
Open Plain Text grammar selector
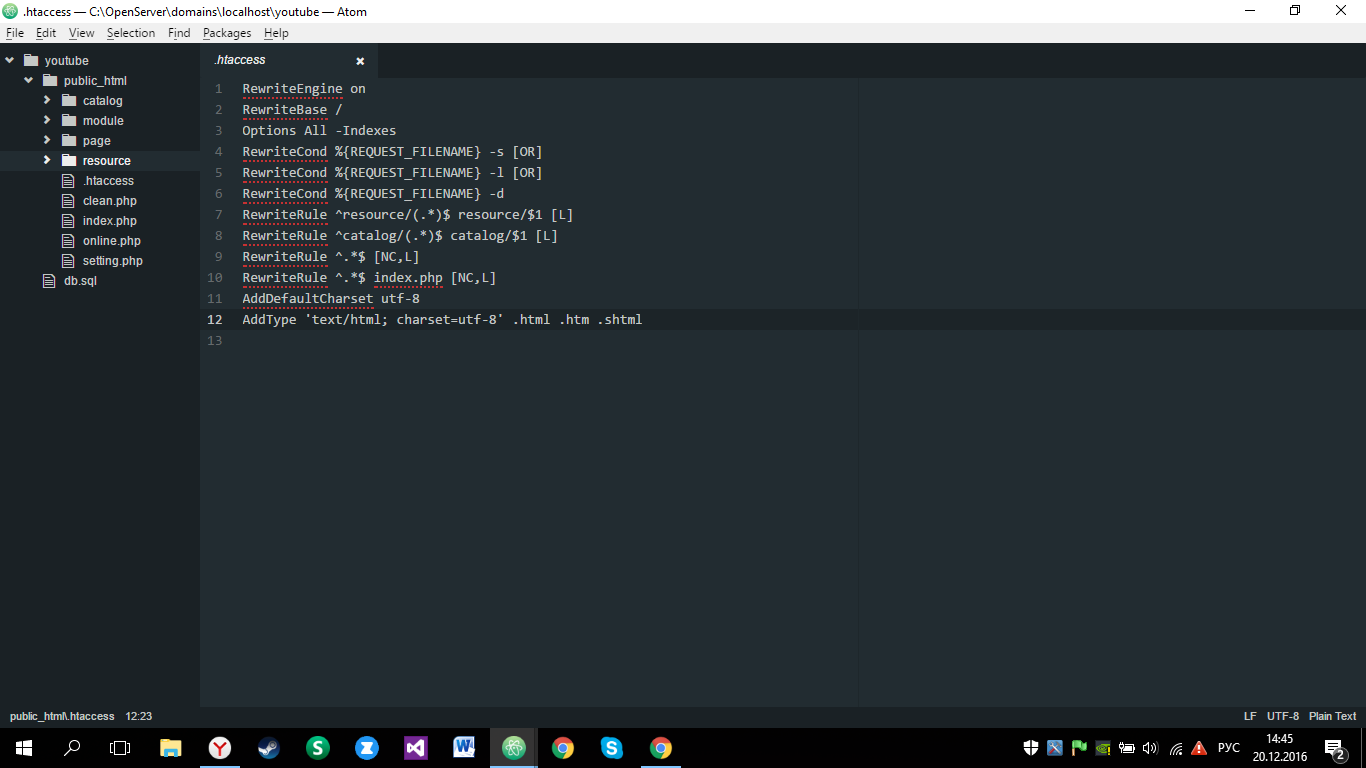click(x=1332, y=716)
